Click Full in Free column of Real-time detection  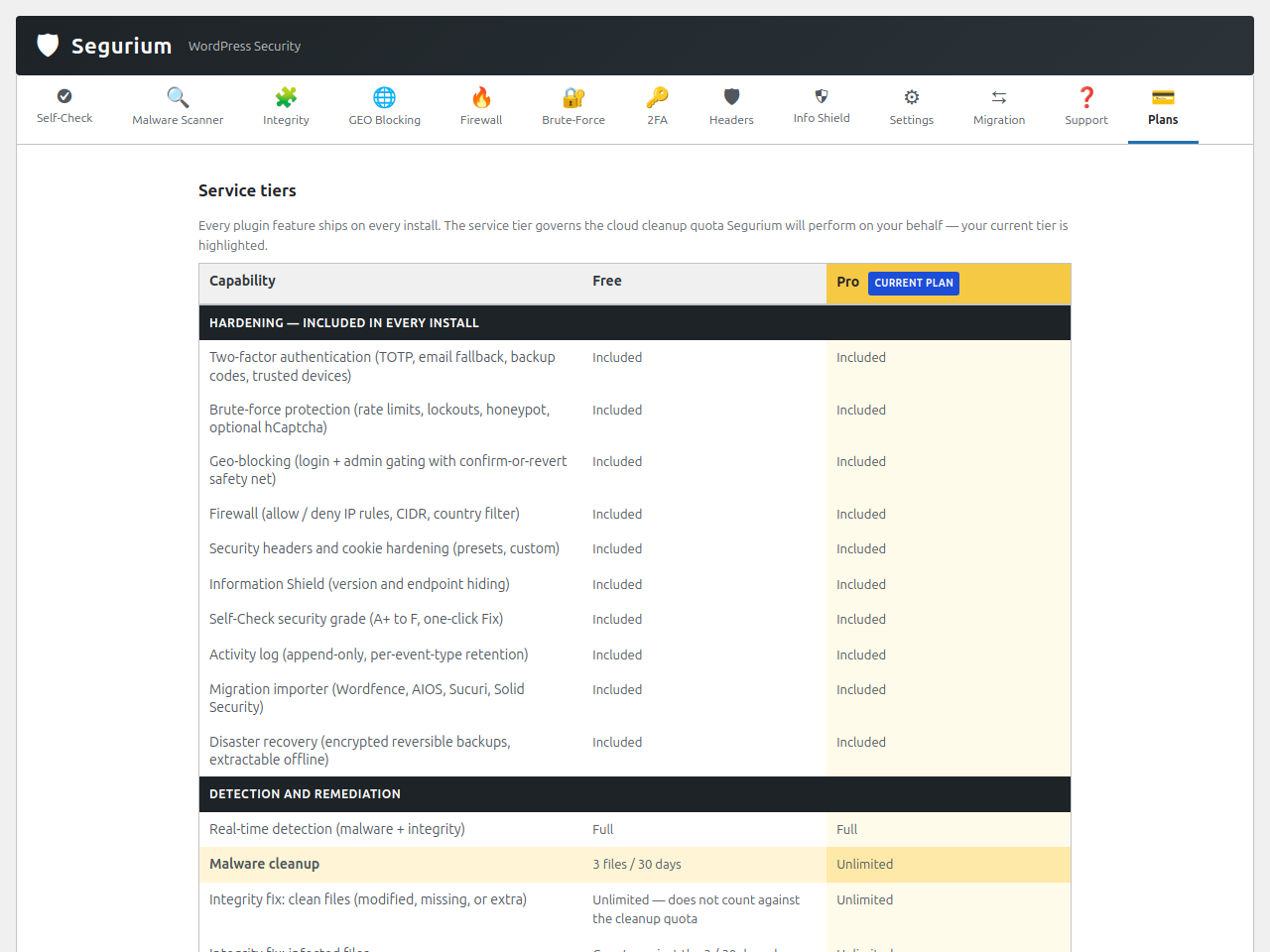pyautogui.click(x=602, y=830)
